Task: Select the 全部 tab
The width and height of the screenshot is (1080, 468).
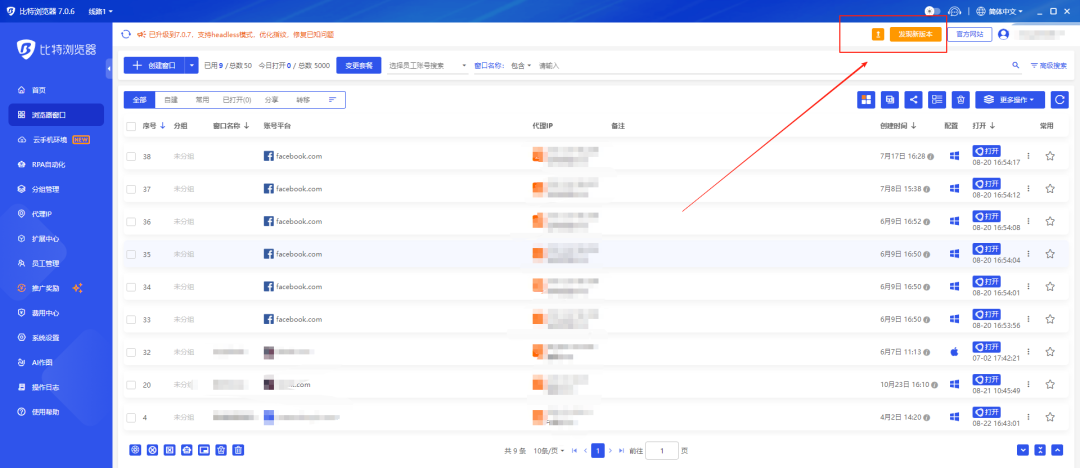Action: [140, 100]
